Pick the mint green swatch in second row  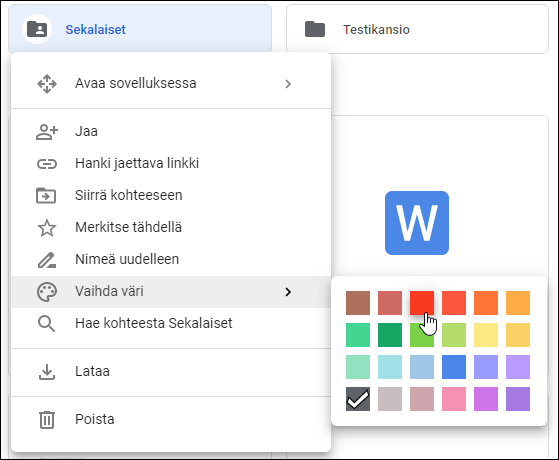pos(358,335)
